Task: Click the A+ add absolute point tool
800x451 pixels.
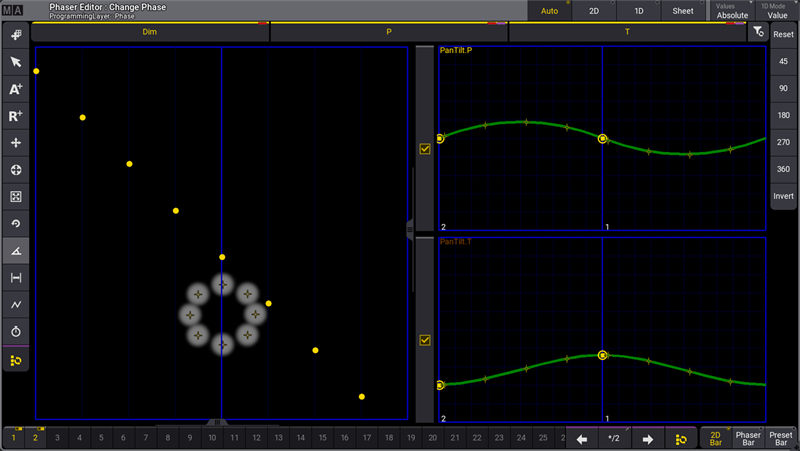Action: pos(16,89)
